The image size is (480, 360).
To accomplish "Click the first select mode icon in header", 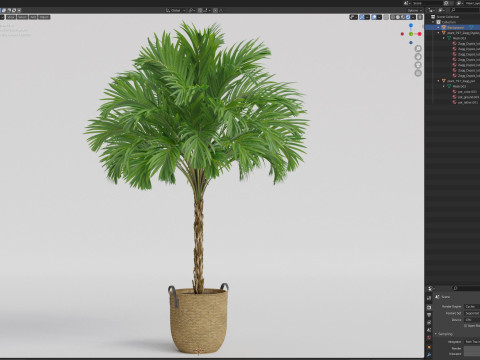I will (x=4, y=11).
